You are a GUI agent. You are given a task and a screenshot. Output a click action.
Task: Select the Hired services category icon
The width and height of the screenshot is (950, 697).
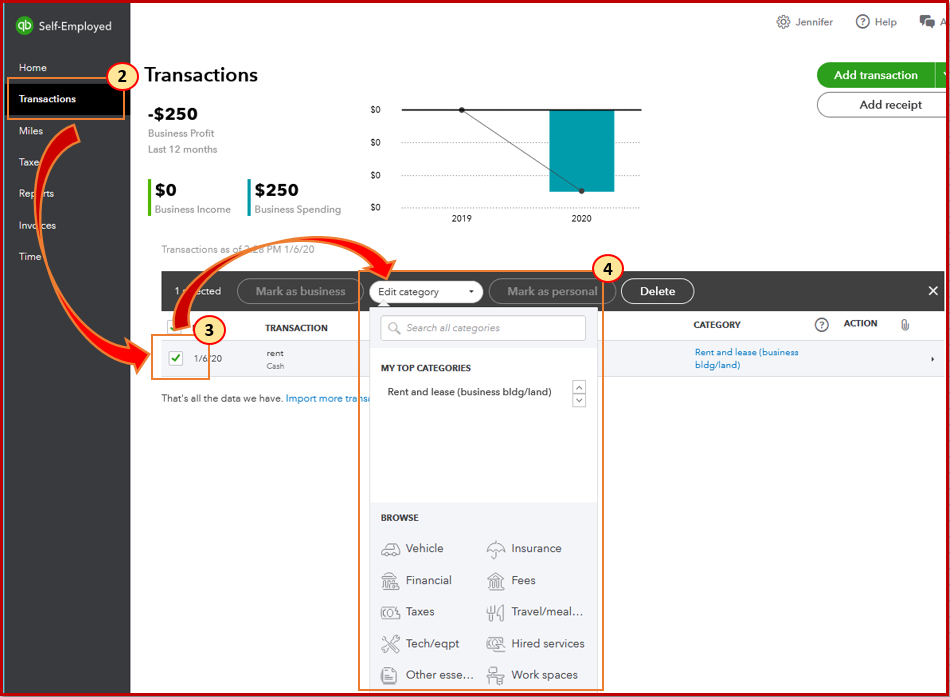click(497, 643)
